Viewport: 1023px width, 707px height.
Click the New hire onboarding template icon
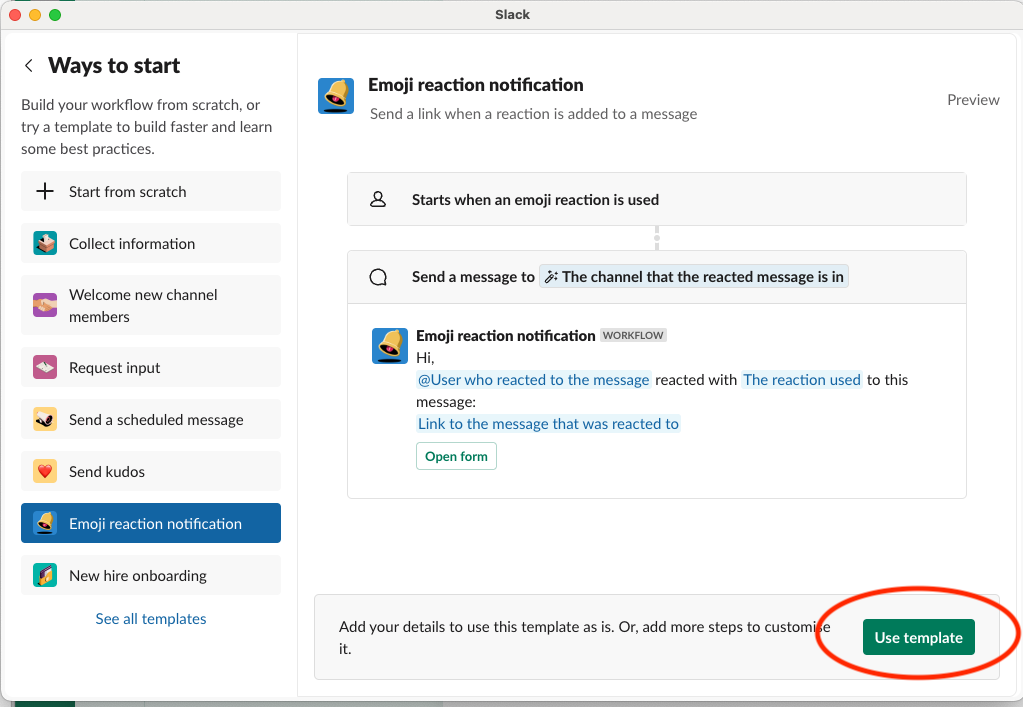click(x=45, y=575)
